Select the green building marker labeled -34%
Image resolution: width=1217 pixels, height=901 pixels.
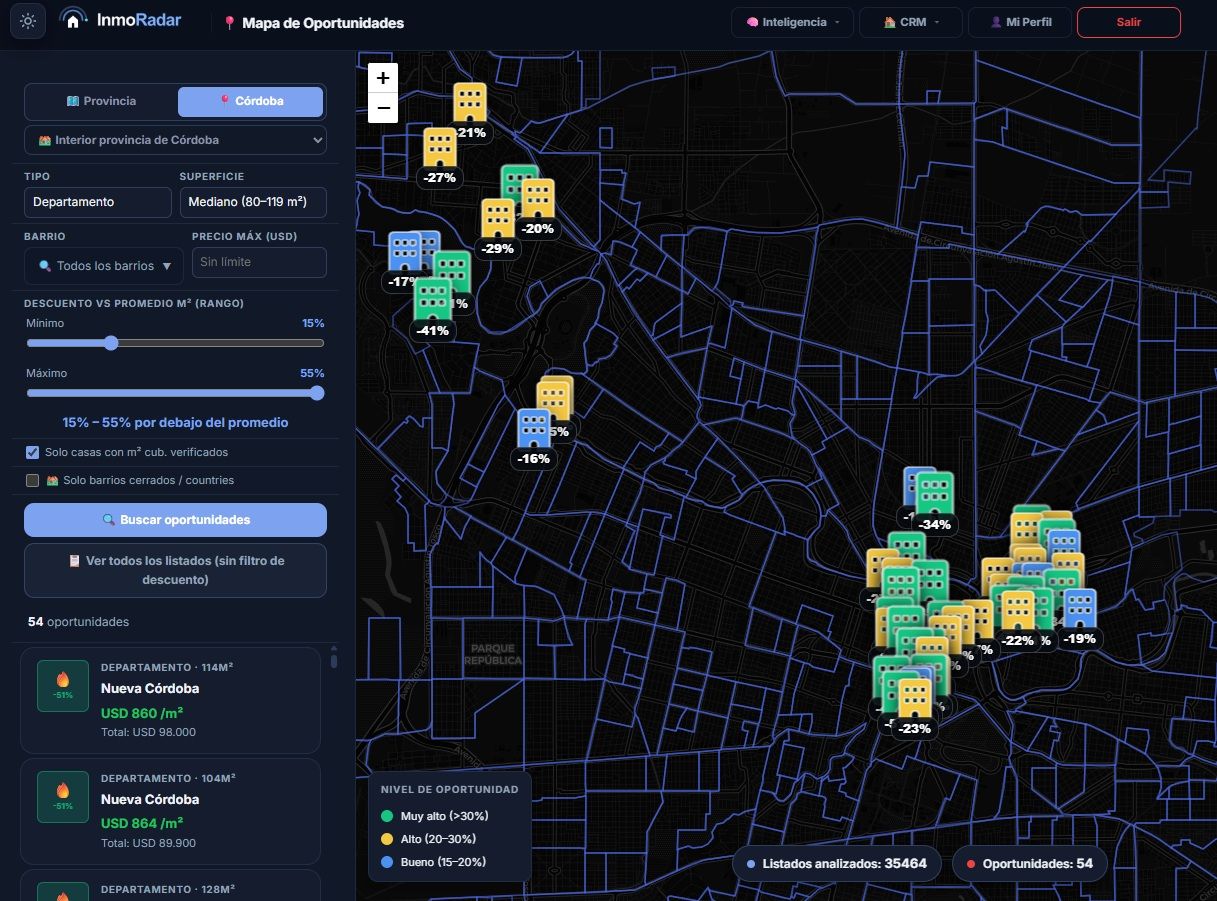point(936,493)
